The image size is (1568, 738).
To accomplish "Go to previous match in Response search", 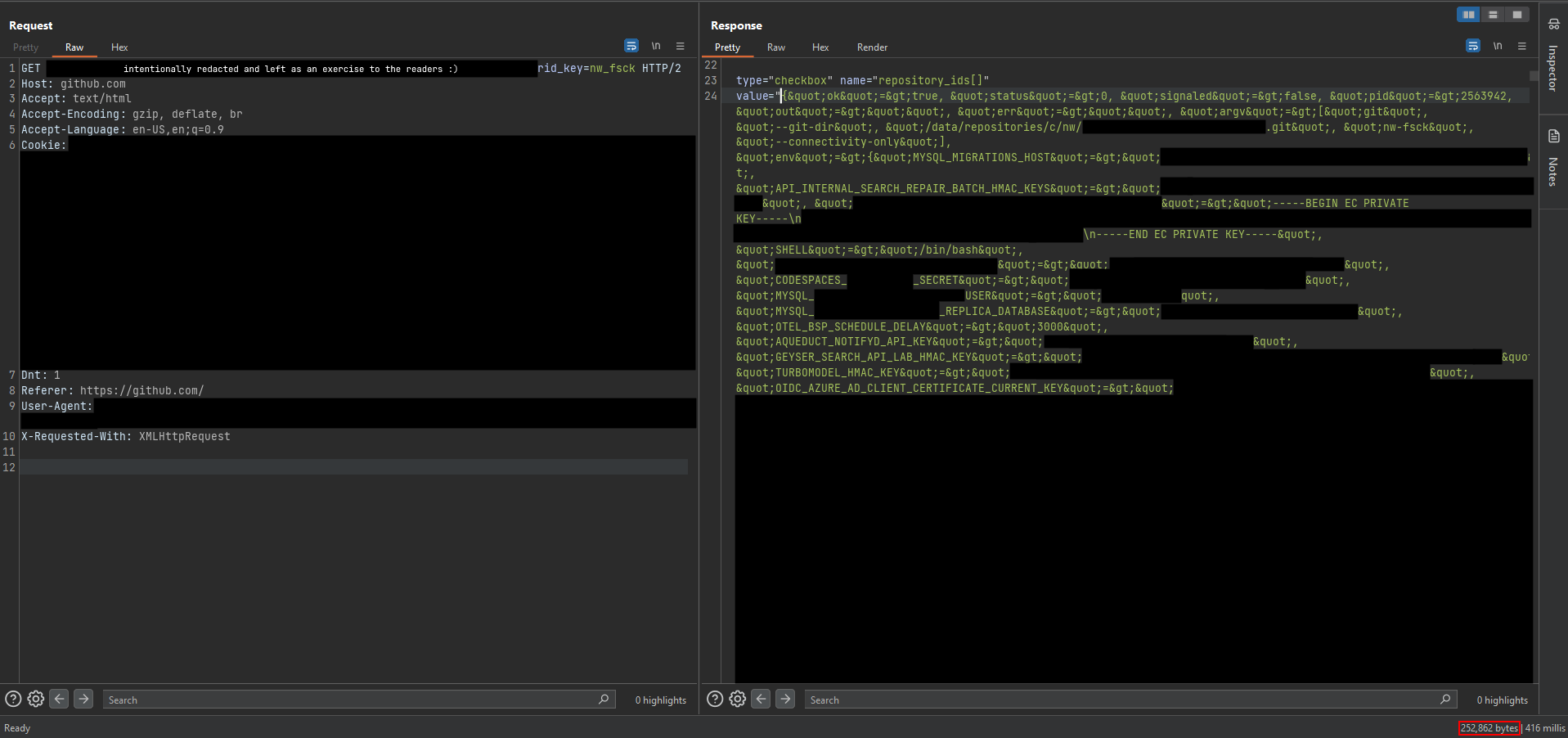I will [x=761, y=699].
